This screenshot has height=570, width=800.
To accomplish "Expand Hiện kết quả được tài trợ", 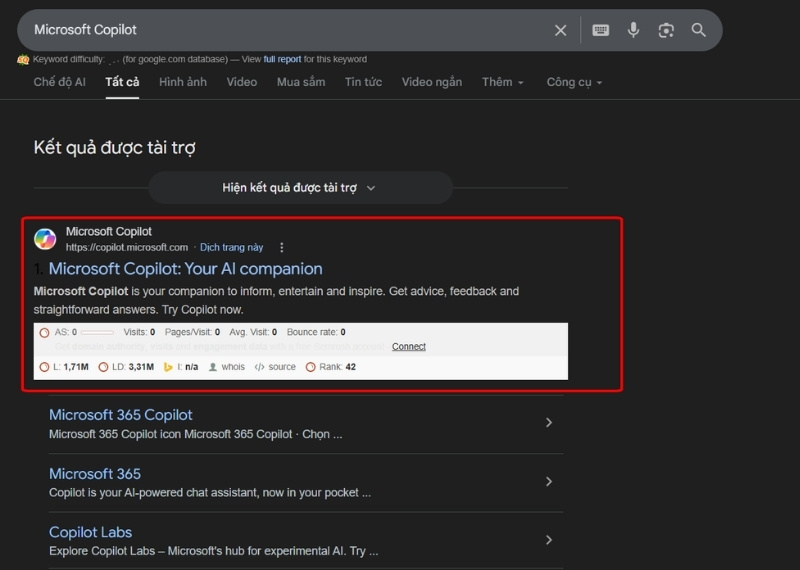I will (299, 188).
